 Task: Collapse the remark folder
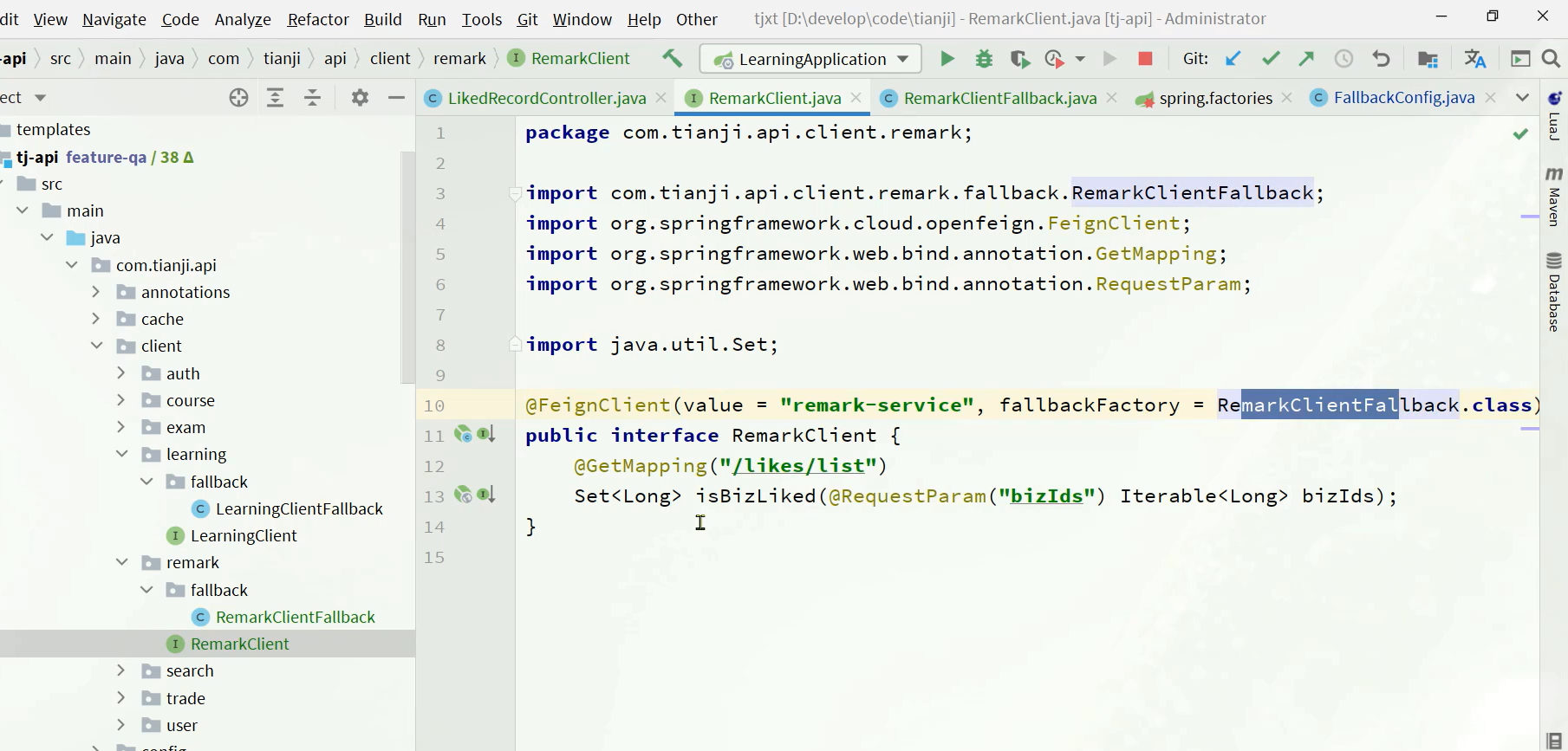[x=122, y=562]
